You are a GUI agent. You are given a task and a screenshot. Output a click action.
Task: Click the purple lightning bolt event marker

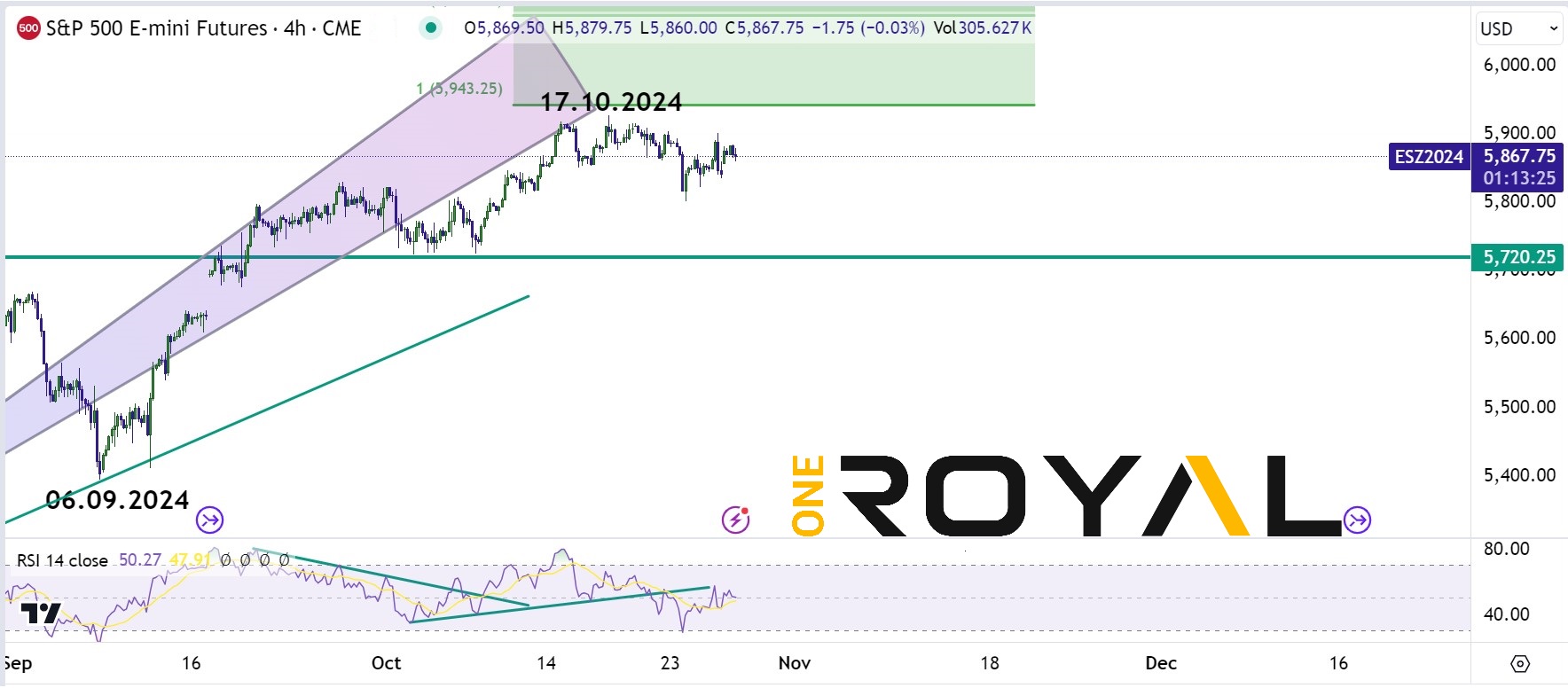[735, 520]
